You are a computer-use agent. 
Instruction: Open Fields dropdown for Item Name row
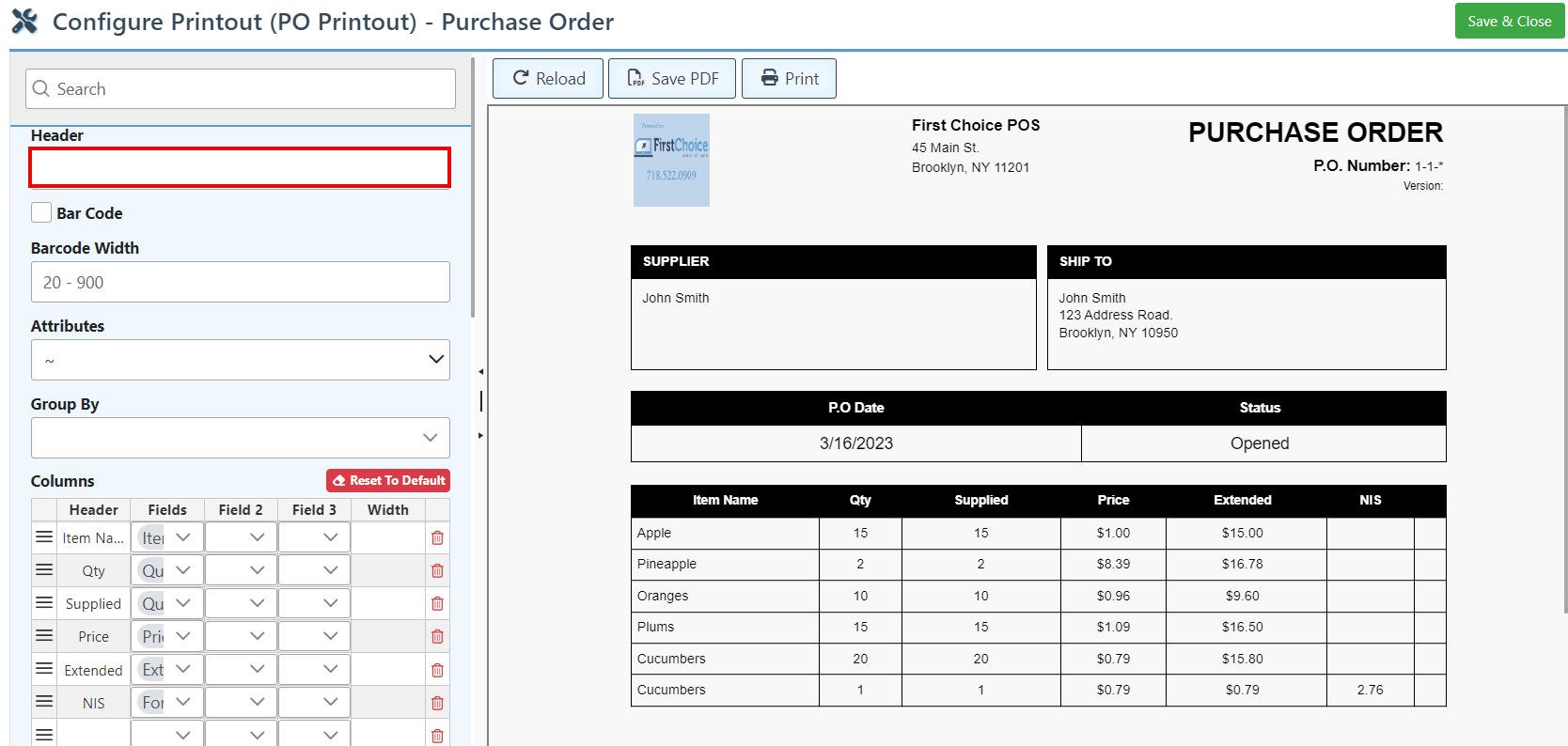coord(167,537)
